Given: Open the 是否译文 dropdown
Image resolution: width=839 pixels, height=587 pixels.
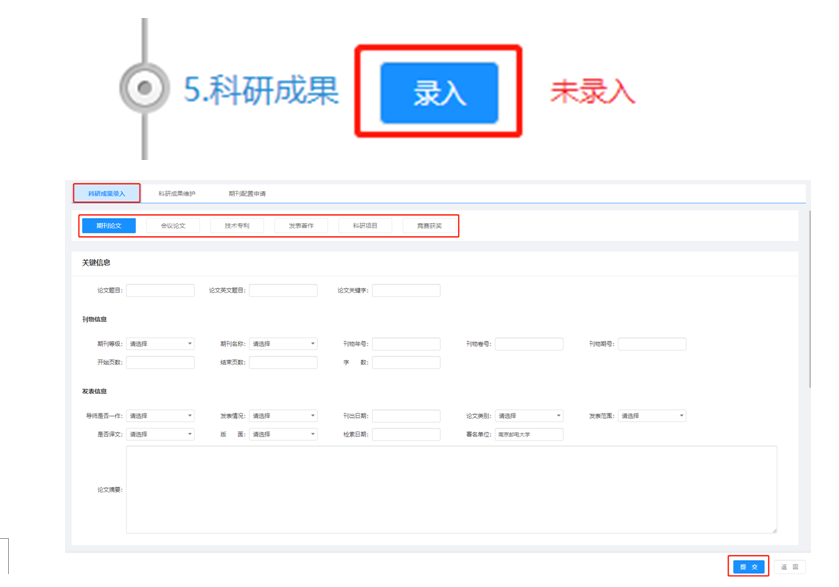Looking at the screenshot, I should 161,434.
